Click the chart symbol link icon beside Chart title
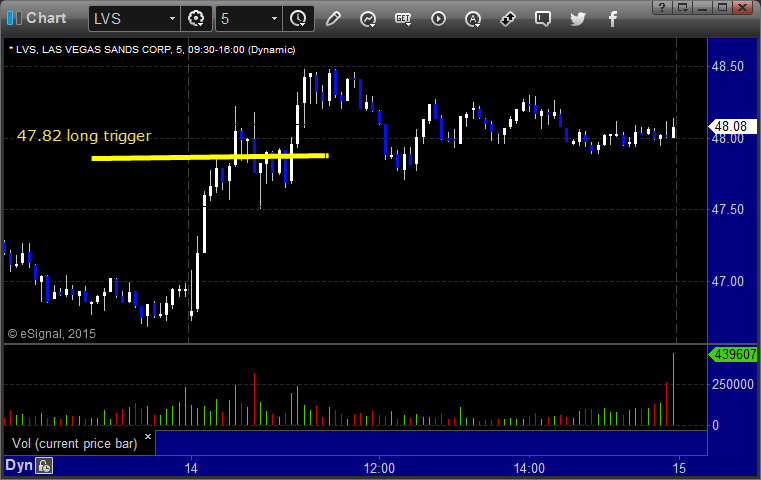The width and height of the screenshot is (761, 480). (14, 18)
